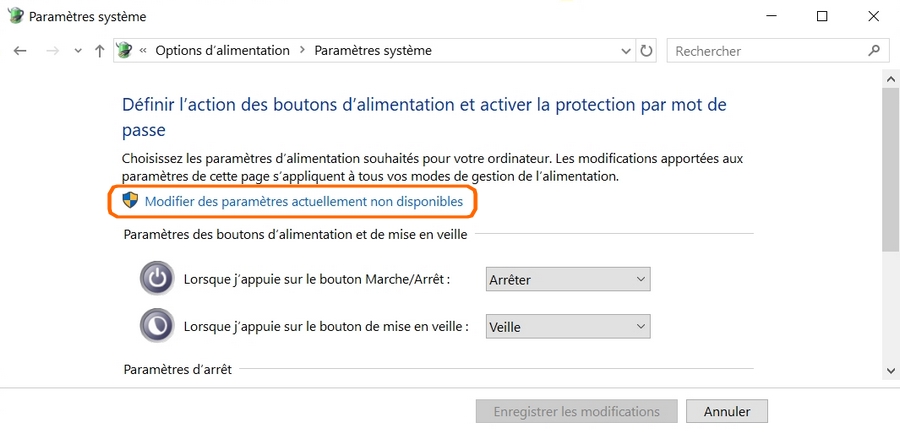
Task: Open recent locations chevron
Action: 78,51
